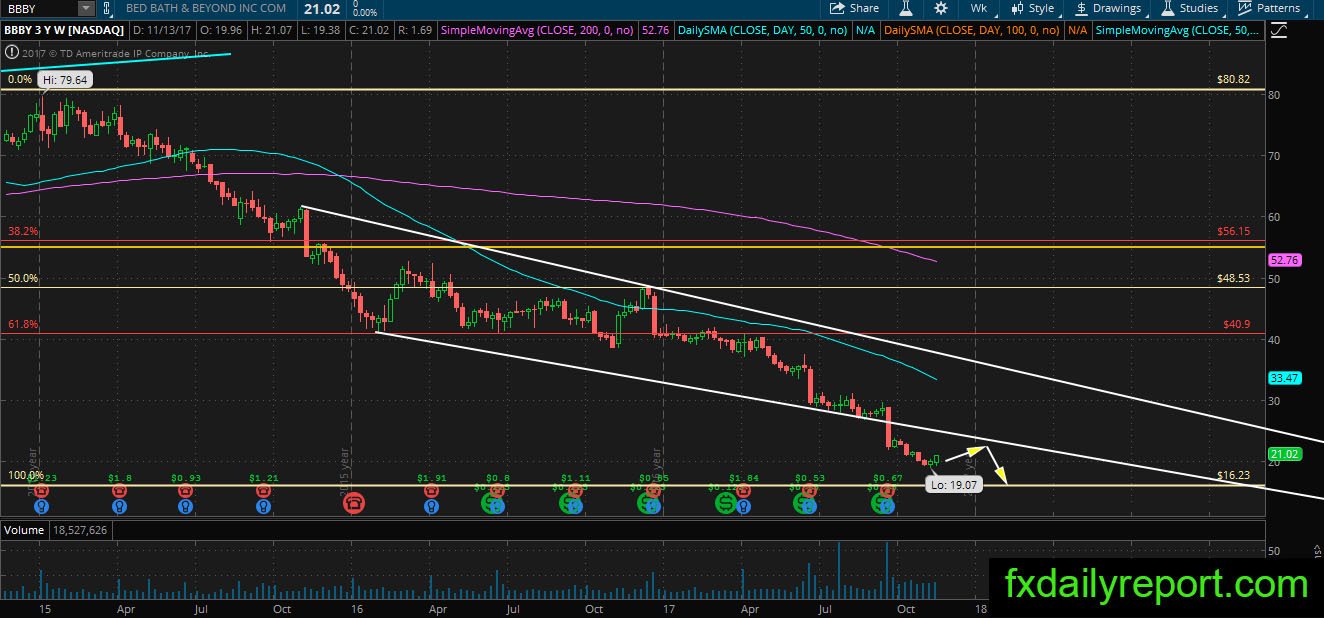
Task: Open the Studies menu
Action: [1190, 8]
